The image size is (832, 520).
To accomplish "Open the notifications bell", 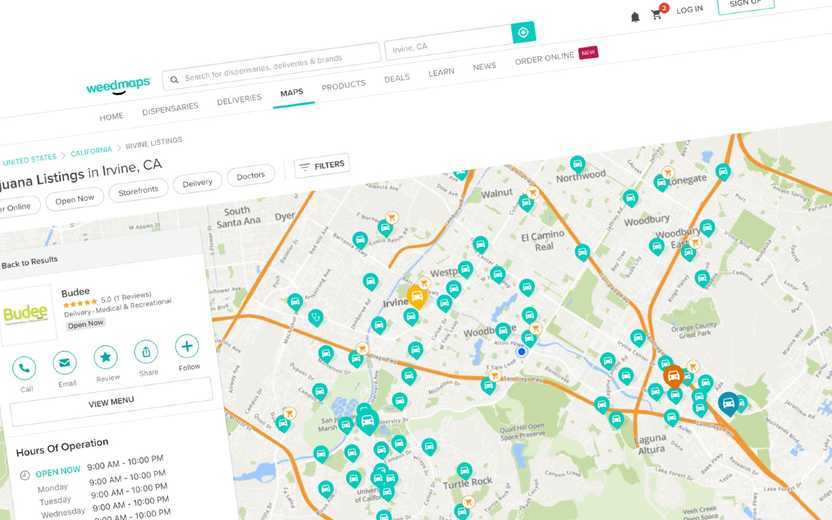I will tap(635, 17).
